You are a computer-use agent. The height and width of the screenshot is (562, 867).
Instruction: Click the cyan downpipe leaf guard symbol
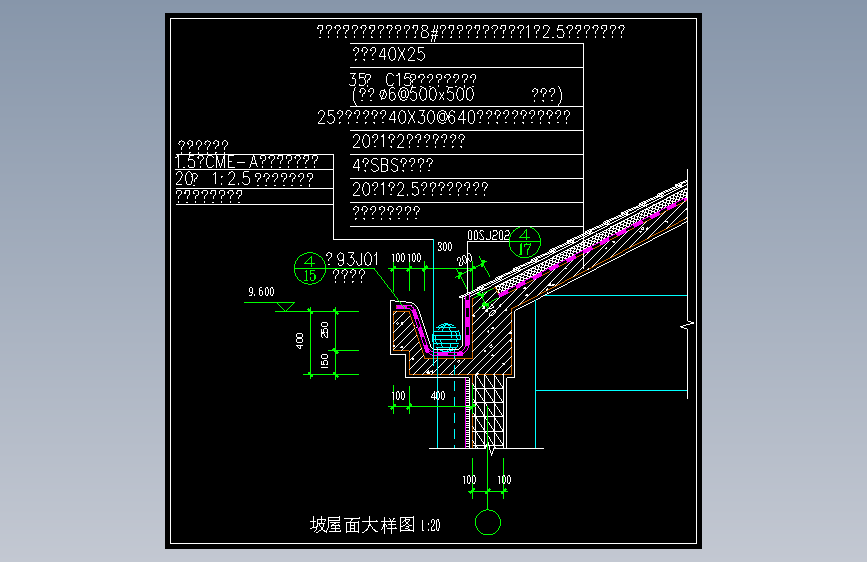[446, 337]
